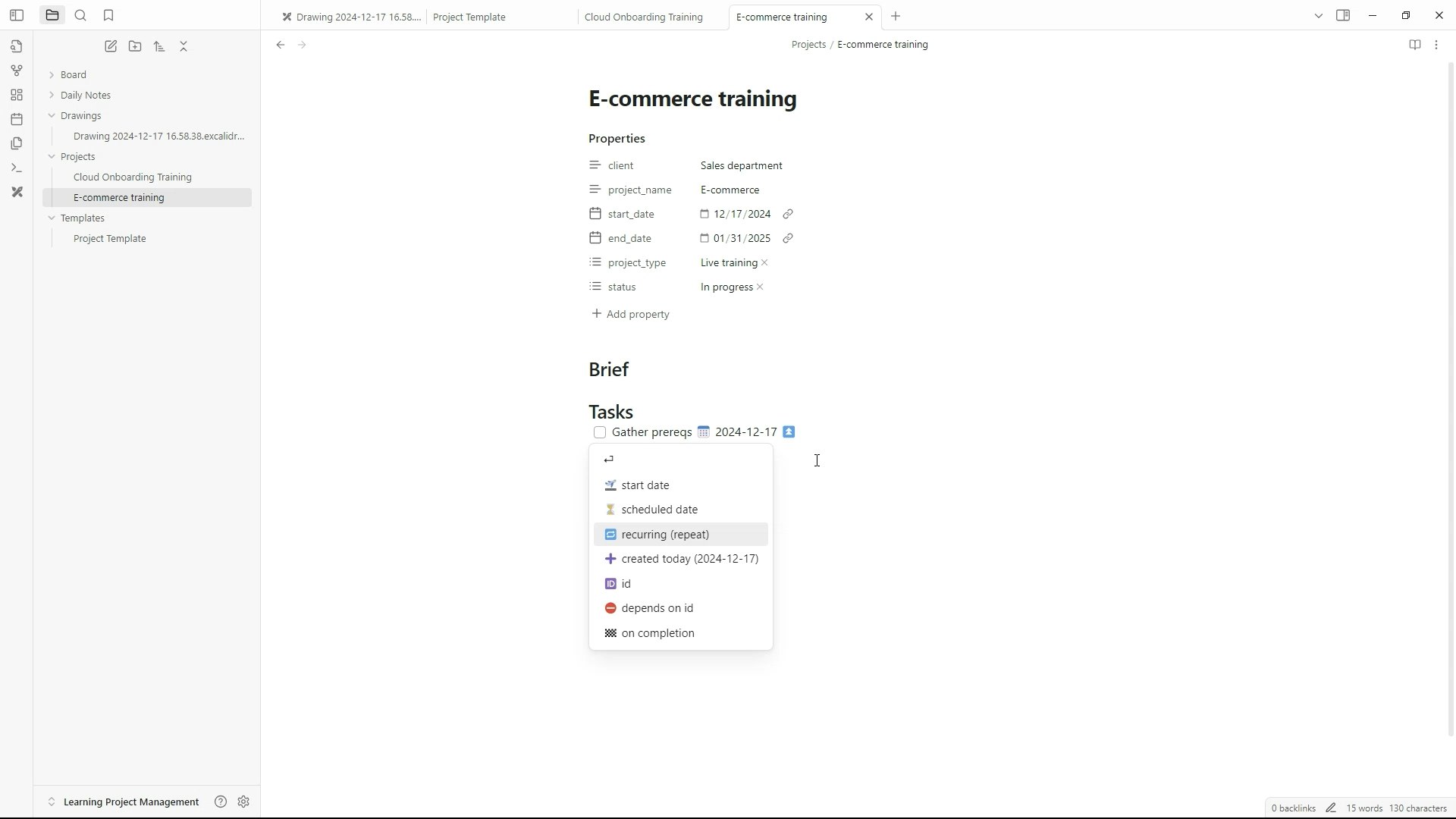The image size is (1456, 819).
Task: Click the start_date field value
Action: [x=741, y=214]
